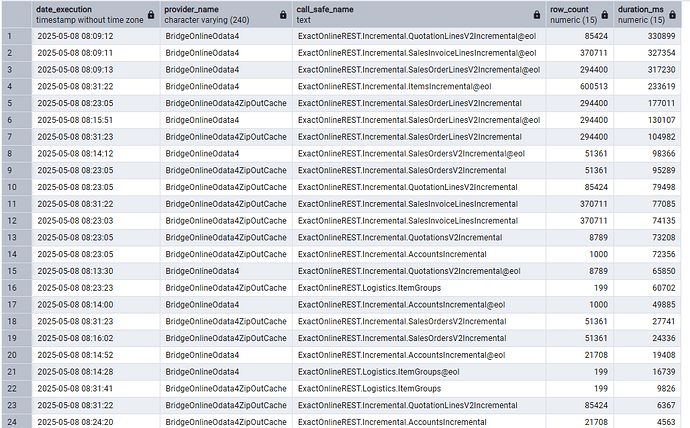Screen dimensions: 690x428
Task: Click BridgeOnlineOdata4 provider cell in row 1
Action: (x=226, y=36)
